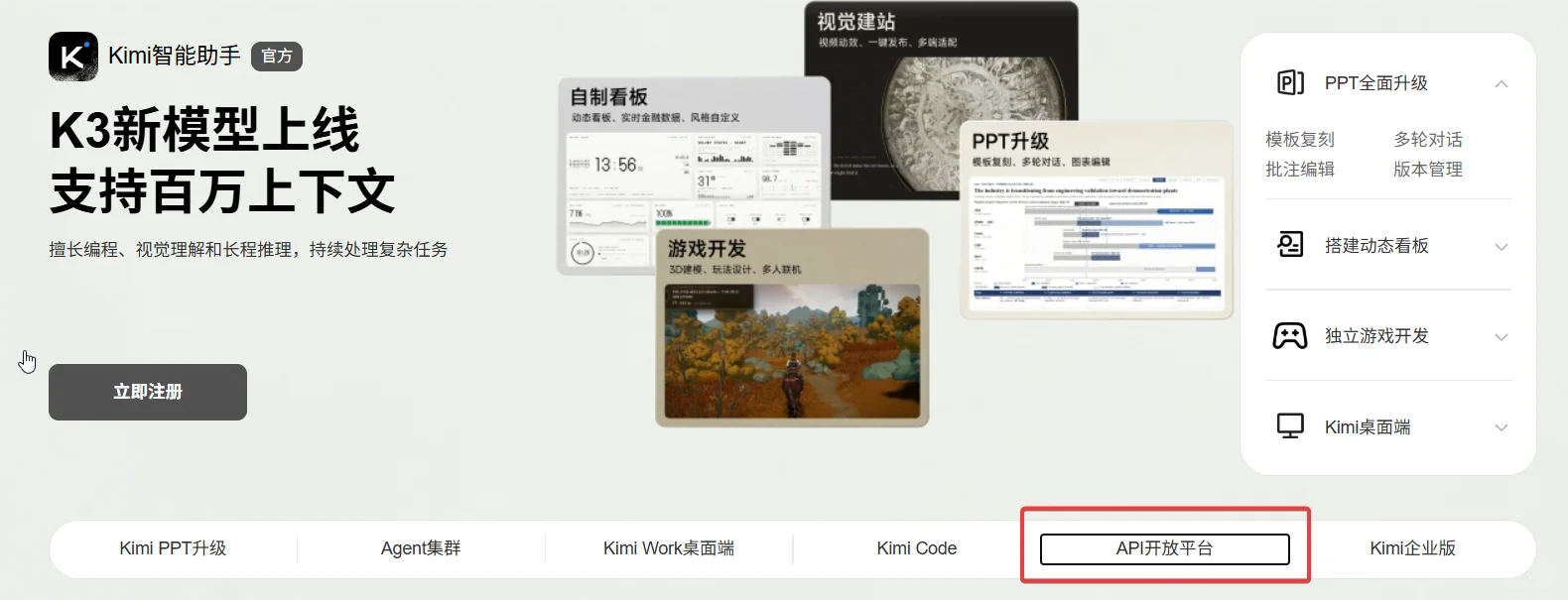Click the 支持百万上下文 headline line

pos(222,191)
